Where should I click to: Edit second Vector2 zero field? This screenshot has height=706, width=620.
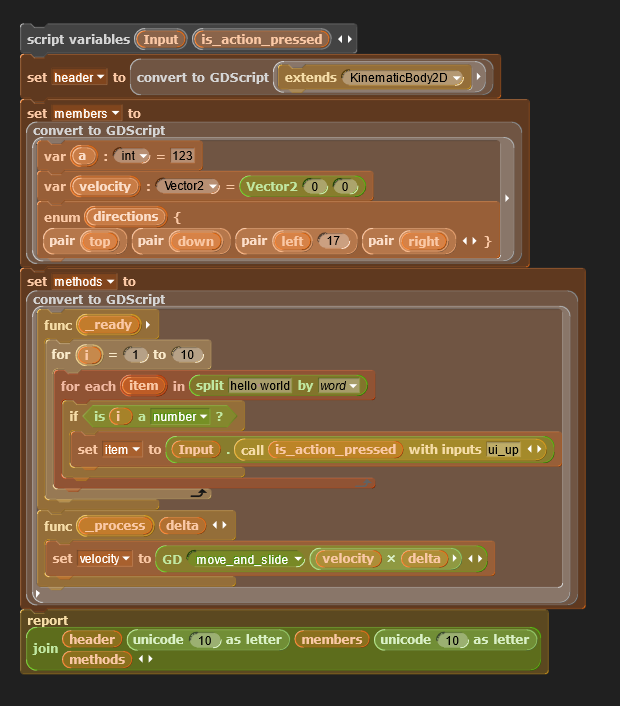point(345,186)
